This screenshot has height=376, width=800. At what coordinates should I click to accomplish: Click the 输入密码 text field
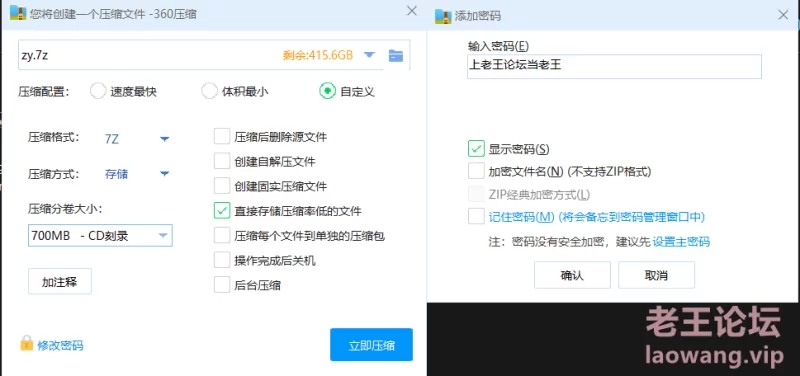[x=614, y=67]
